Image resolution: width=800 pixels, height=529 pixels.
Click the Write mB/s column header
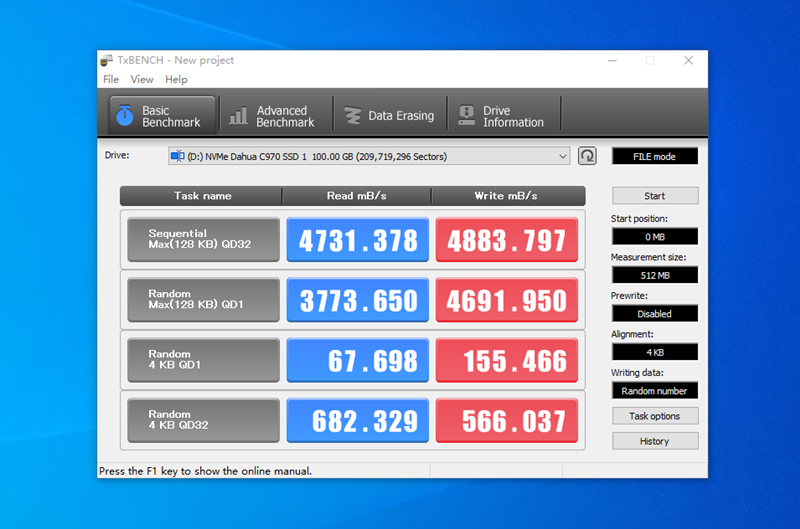click(507, 196)
